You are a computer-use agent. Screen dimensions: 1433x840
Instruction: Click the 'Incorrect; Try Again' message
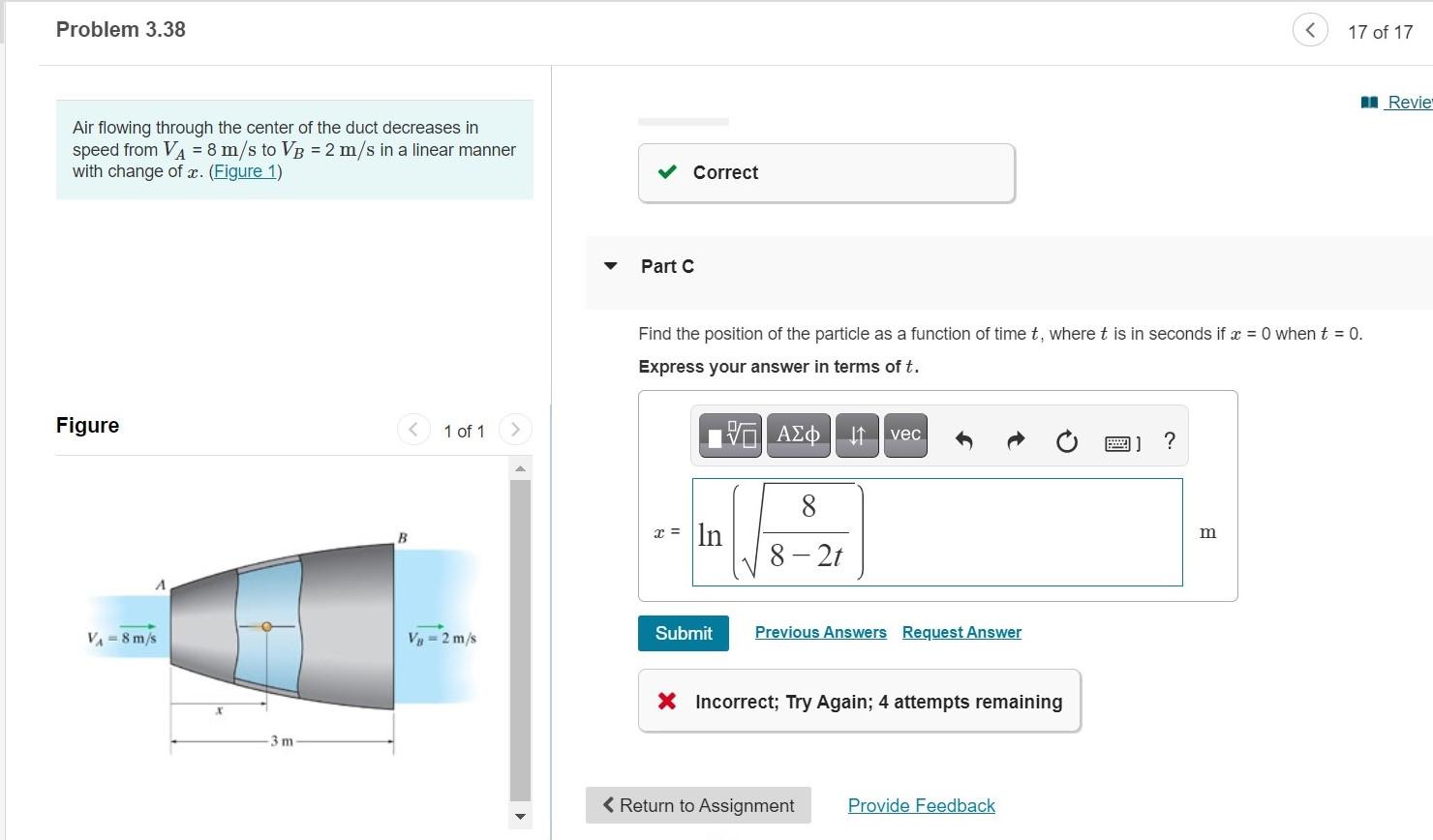pos(859,702)
